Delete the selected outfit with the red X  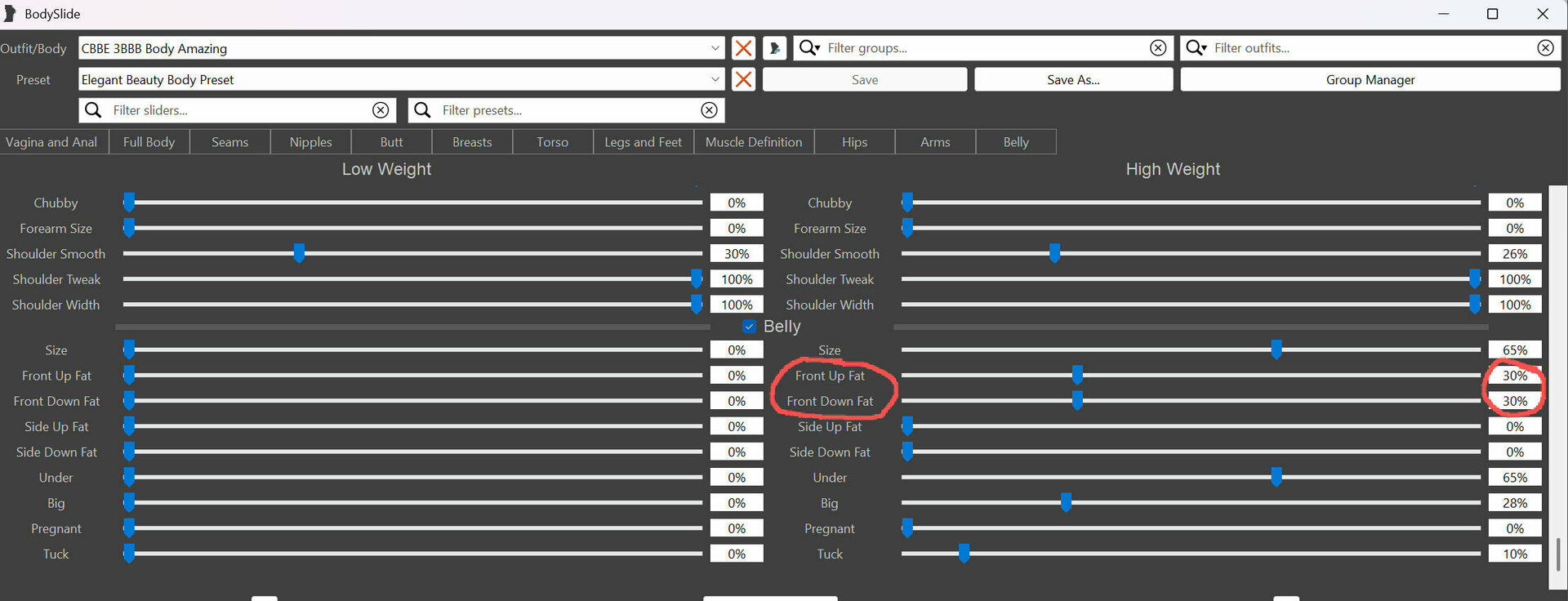click(743, 48)
